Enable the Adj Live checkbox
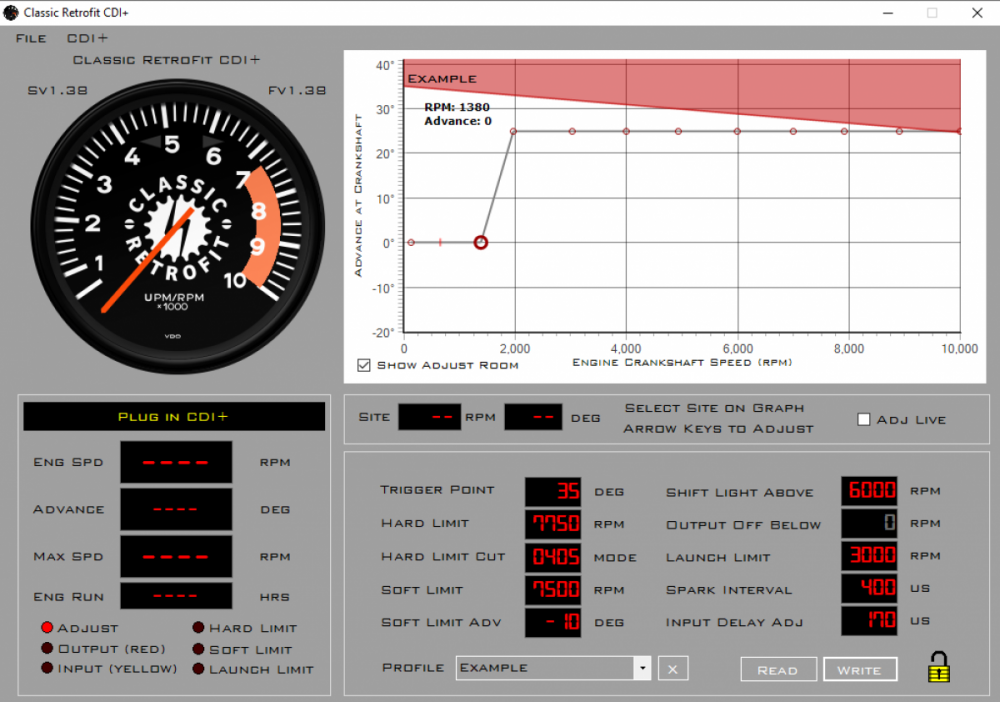Image resolution: width=1000 pixels, height=702 pixels. coord(864,420)
